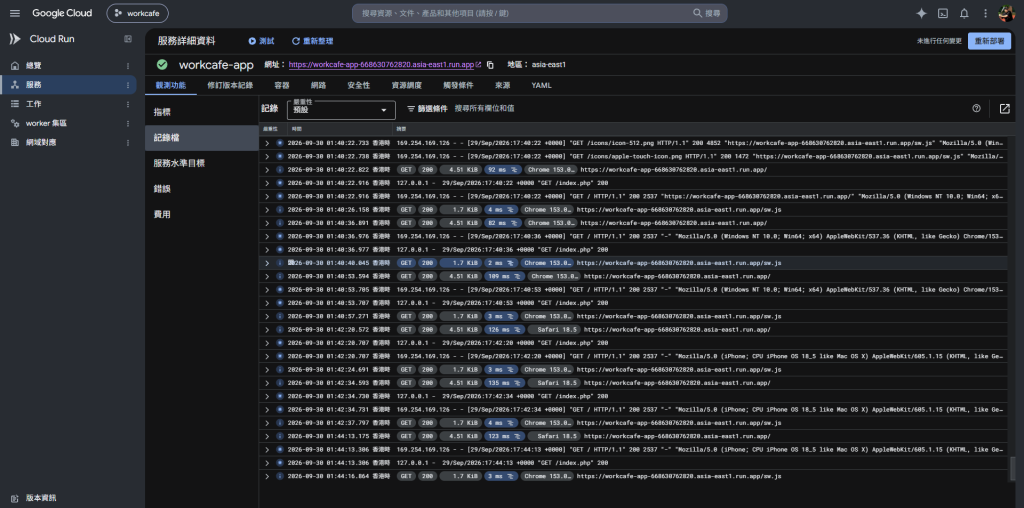Image resolution: width=1024 pixels, height=508 pixels.
Task: Click the Cloud Run product logo icon
Action: (15, 39)
